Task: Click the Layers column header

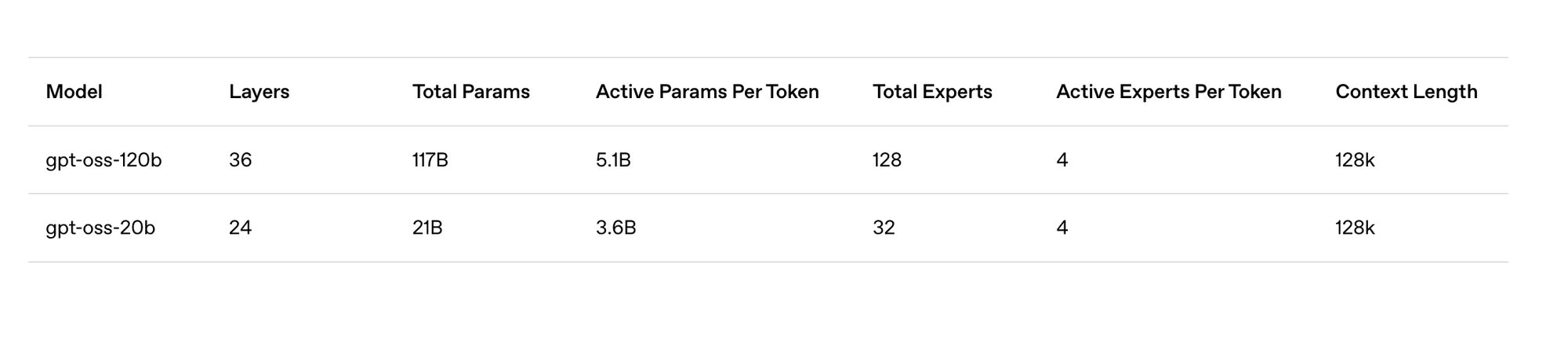Action: tap(259, 92)
